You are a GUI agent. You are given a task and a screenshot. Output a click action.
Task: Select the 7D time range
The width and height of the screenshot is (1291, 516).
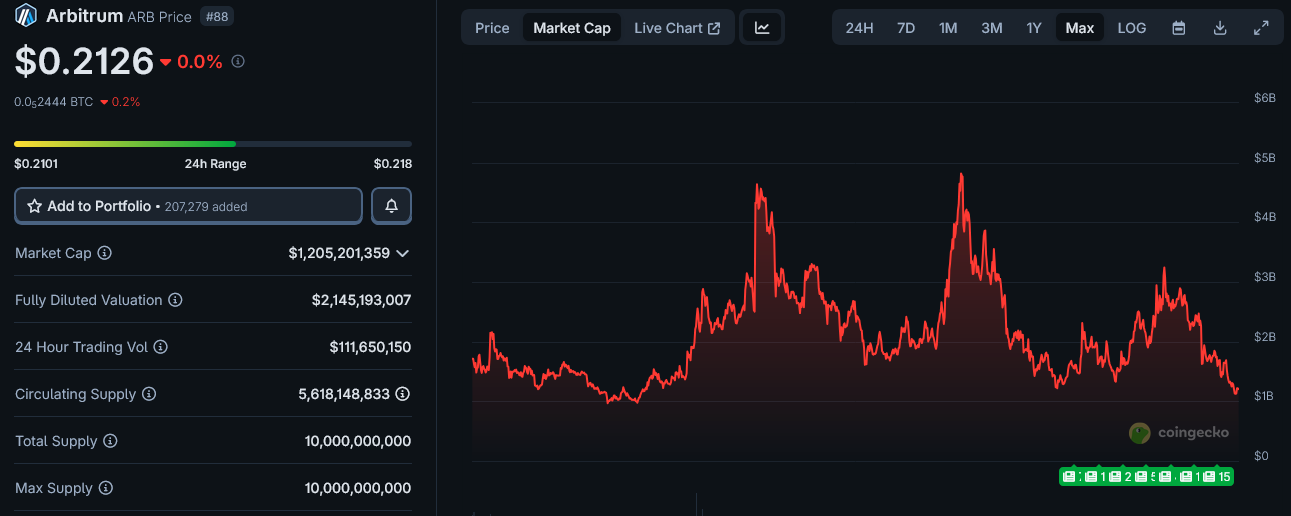(906, 28)
